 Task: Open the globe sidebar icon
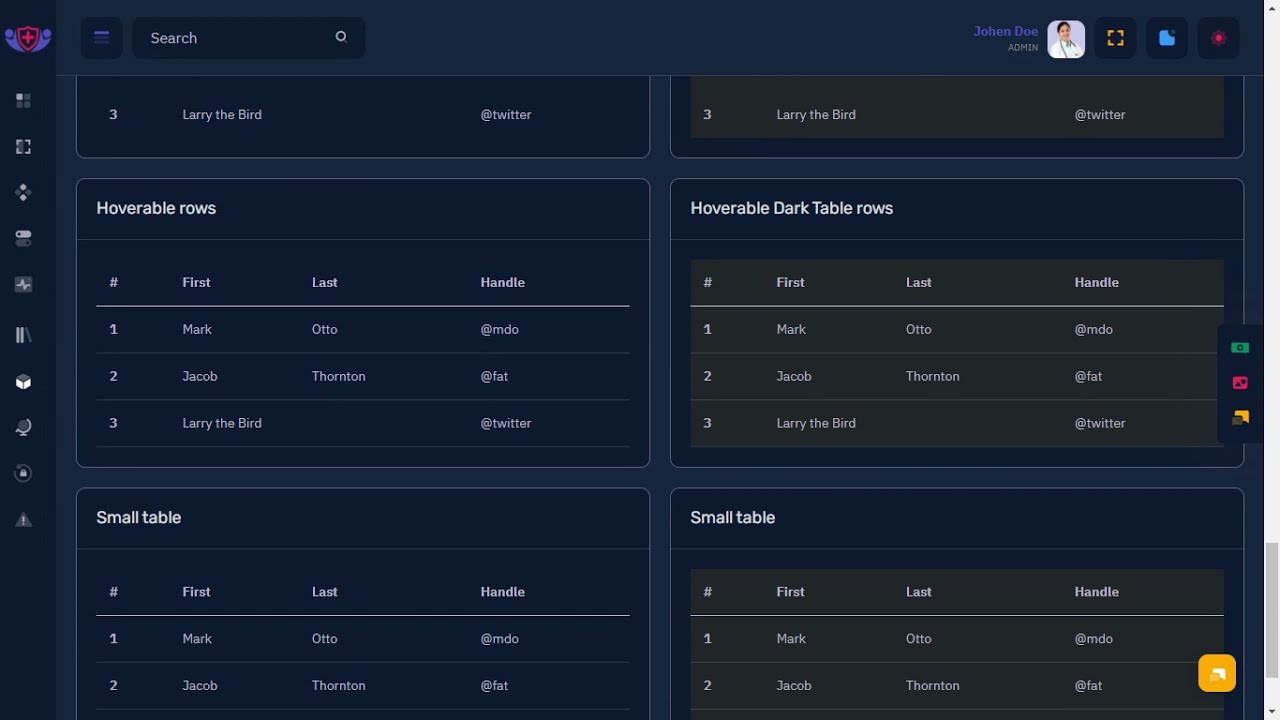[24, 427]
